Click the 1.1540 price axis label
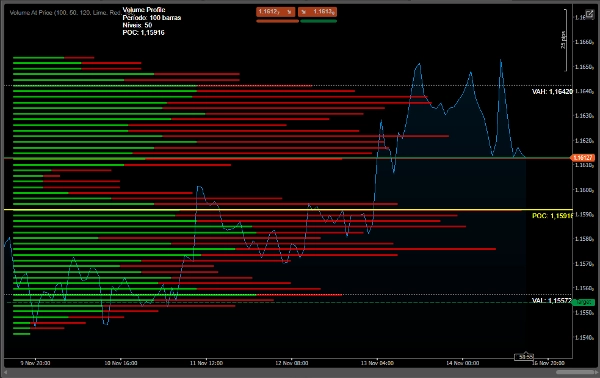 tap(584, 337)
